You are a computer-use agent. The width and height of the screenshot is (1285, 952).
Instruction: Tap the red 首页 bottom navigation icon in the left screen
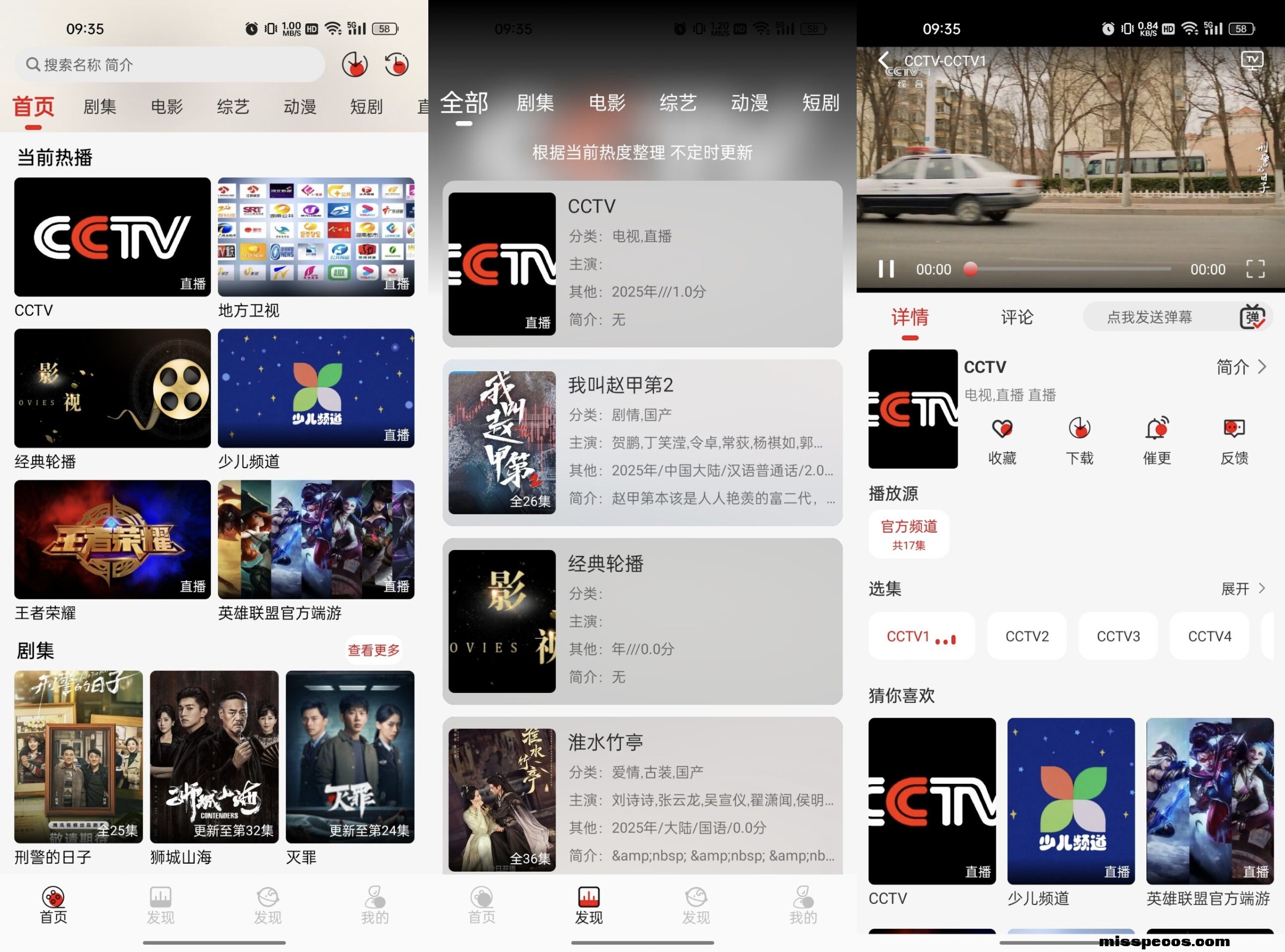[53, 896]
